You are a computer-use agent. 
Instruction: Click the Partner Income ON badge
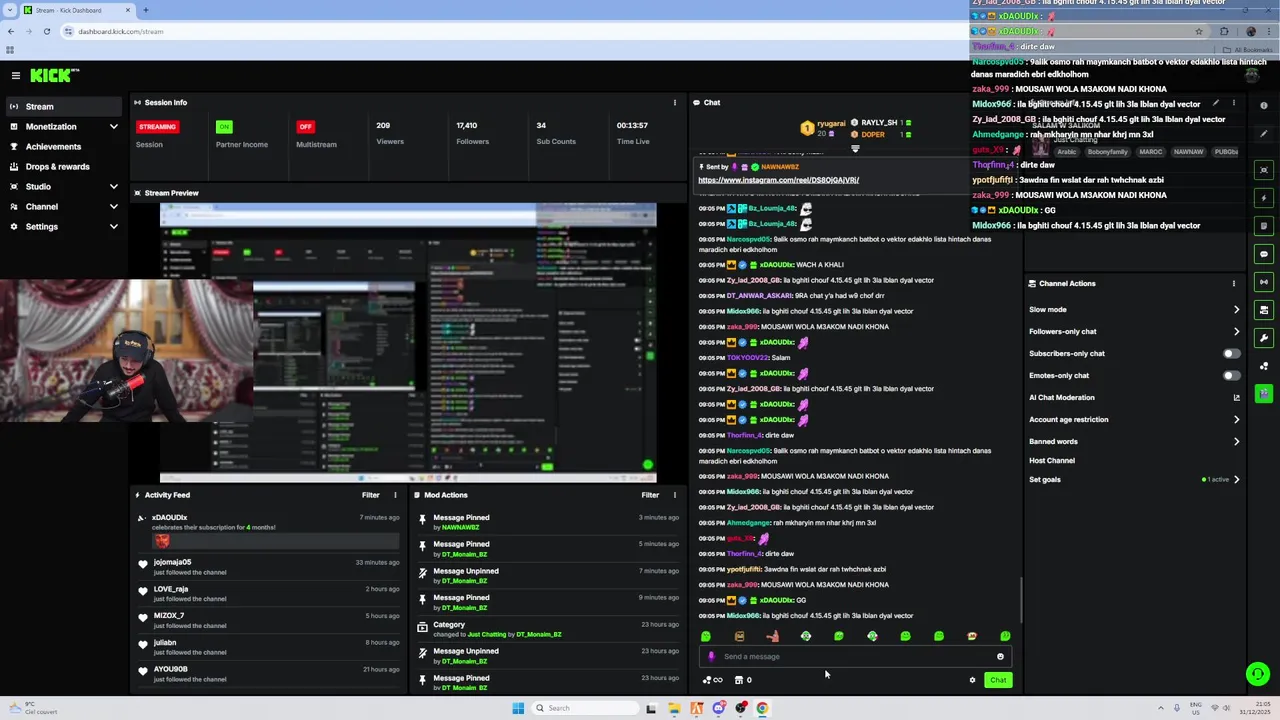[224, 127]
